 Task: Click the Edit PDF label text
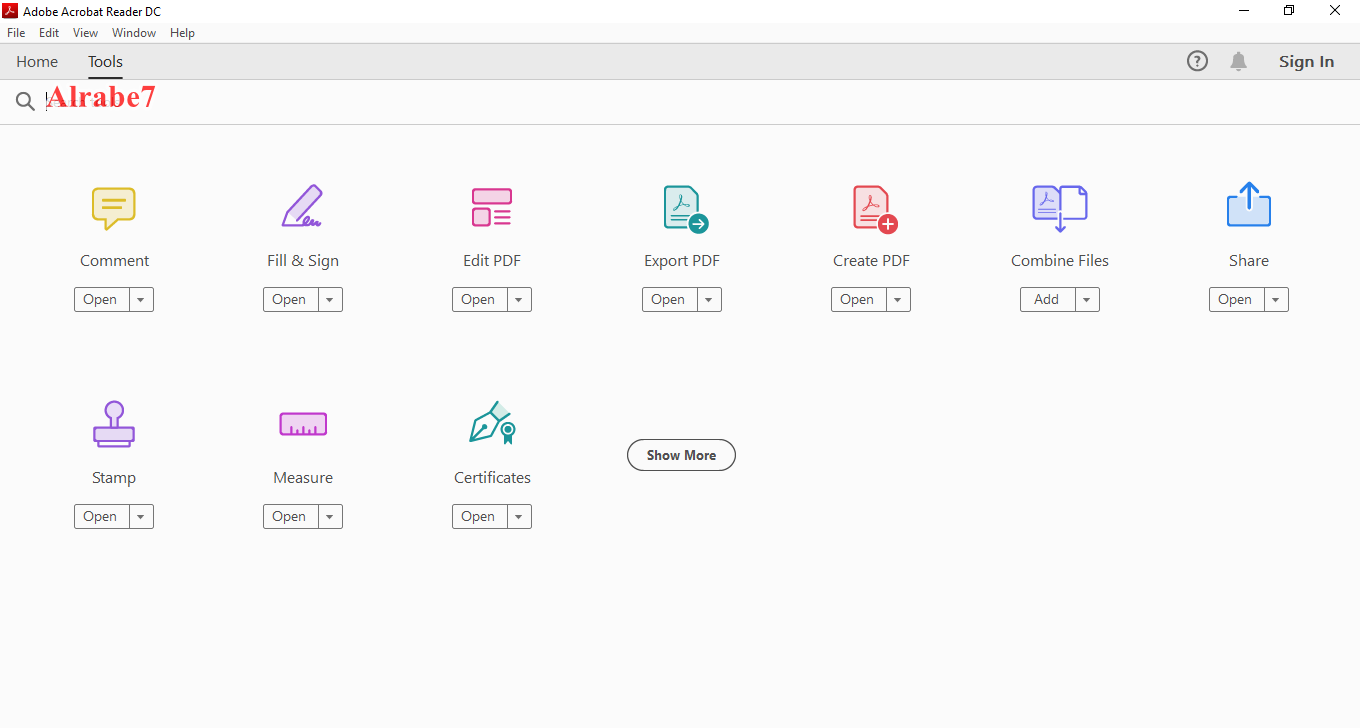coord(492,260)
